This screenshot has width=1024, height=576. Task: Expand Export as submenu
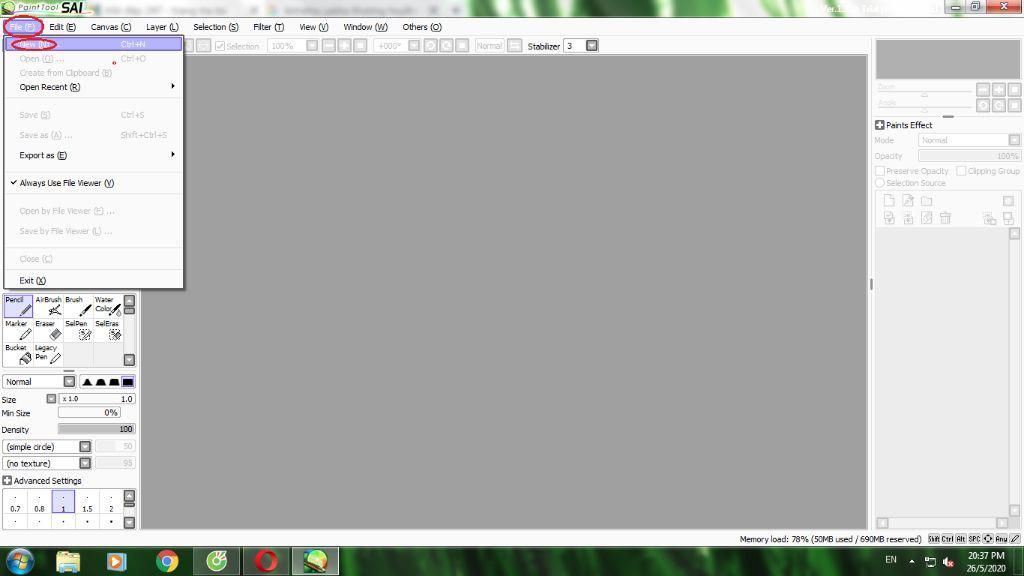tap(93, 155)
